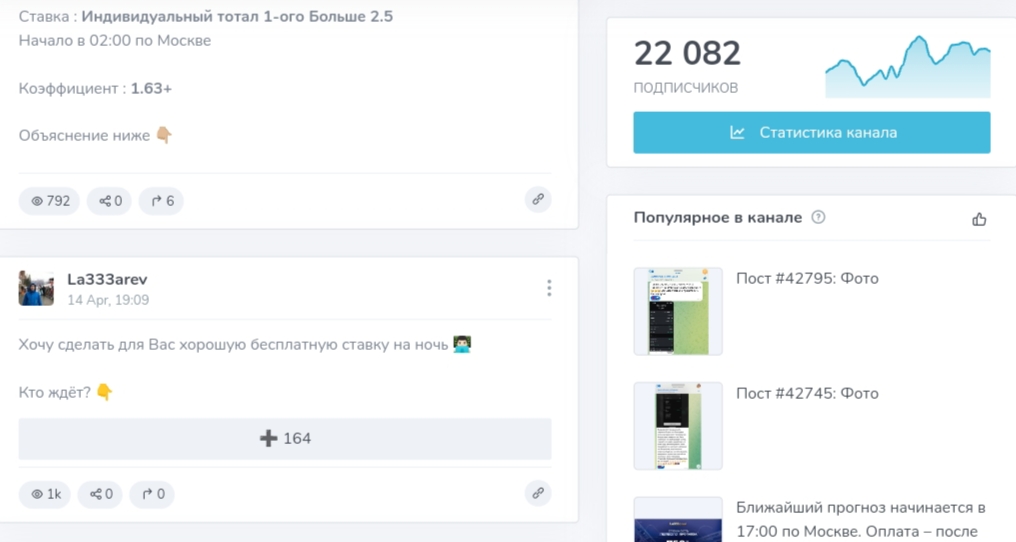Image resolution: width=1016 pixels, height=542 pixels.
Task: Click La333arev channel avatar
Action: tap(36, 288)
